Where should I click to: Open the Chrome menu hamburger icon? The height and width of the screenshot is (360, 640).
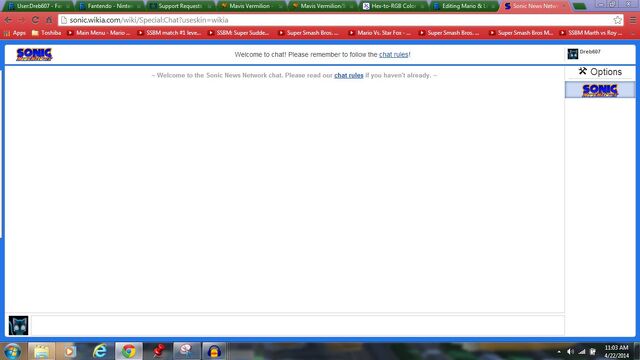pyautogui.click(x=633, y=20)
